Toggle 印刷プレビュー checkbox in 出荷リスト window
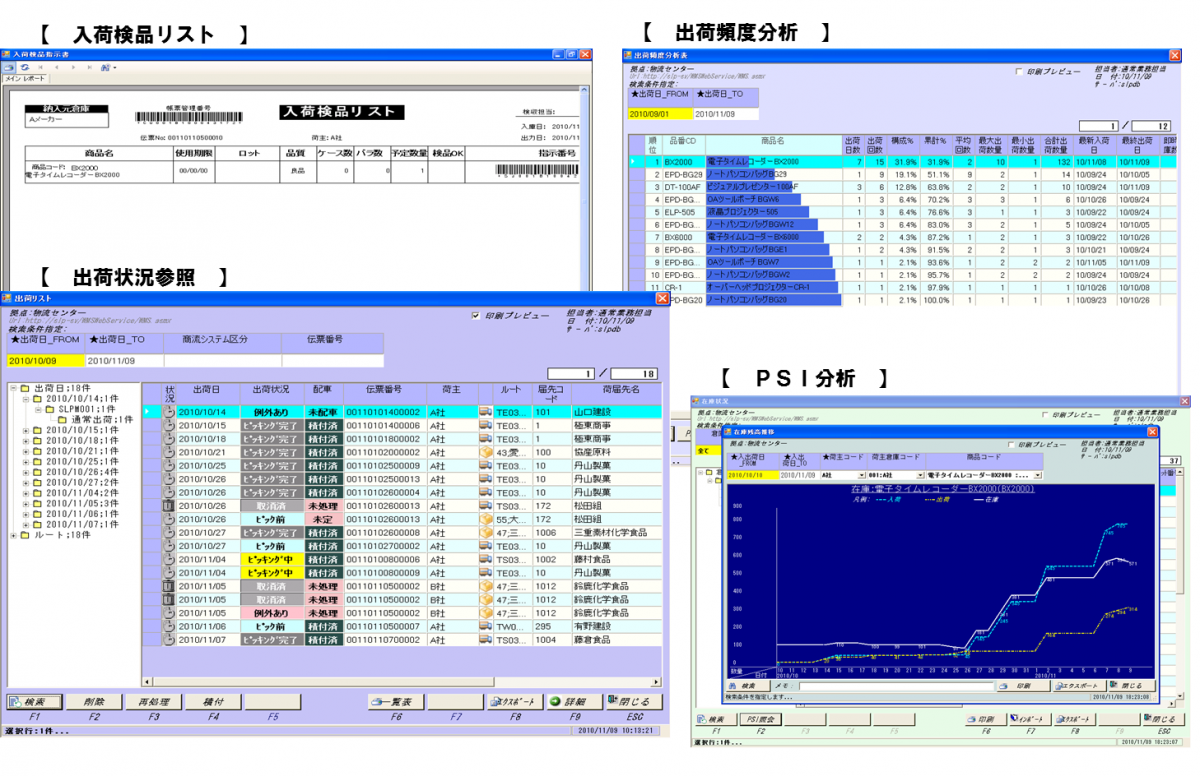Screen dimensions: 1200x776 pos(476,316)
